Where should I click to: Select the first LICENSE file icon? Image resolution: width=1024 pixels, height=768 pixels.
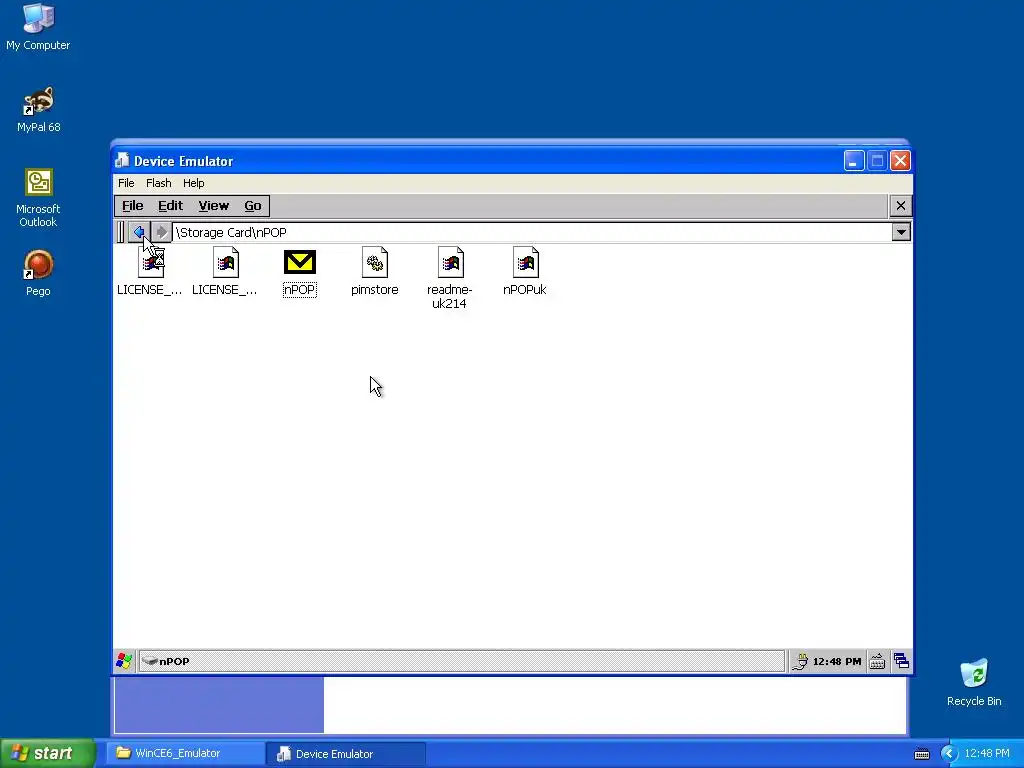tap(151, 263)
